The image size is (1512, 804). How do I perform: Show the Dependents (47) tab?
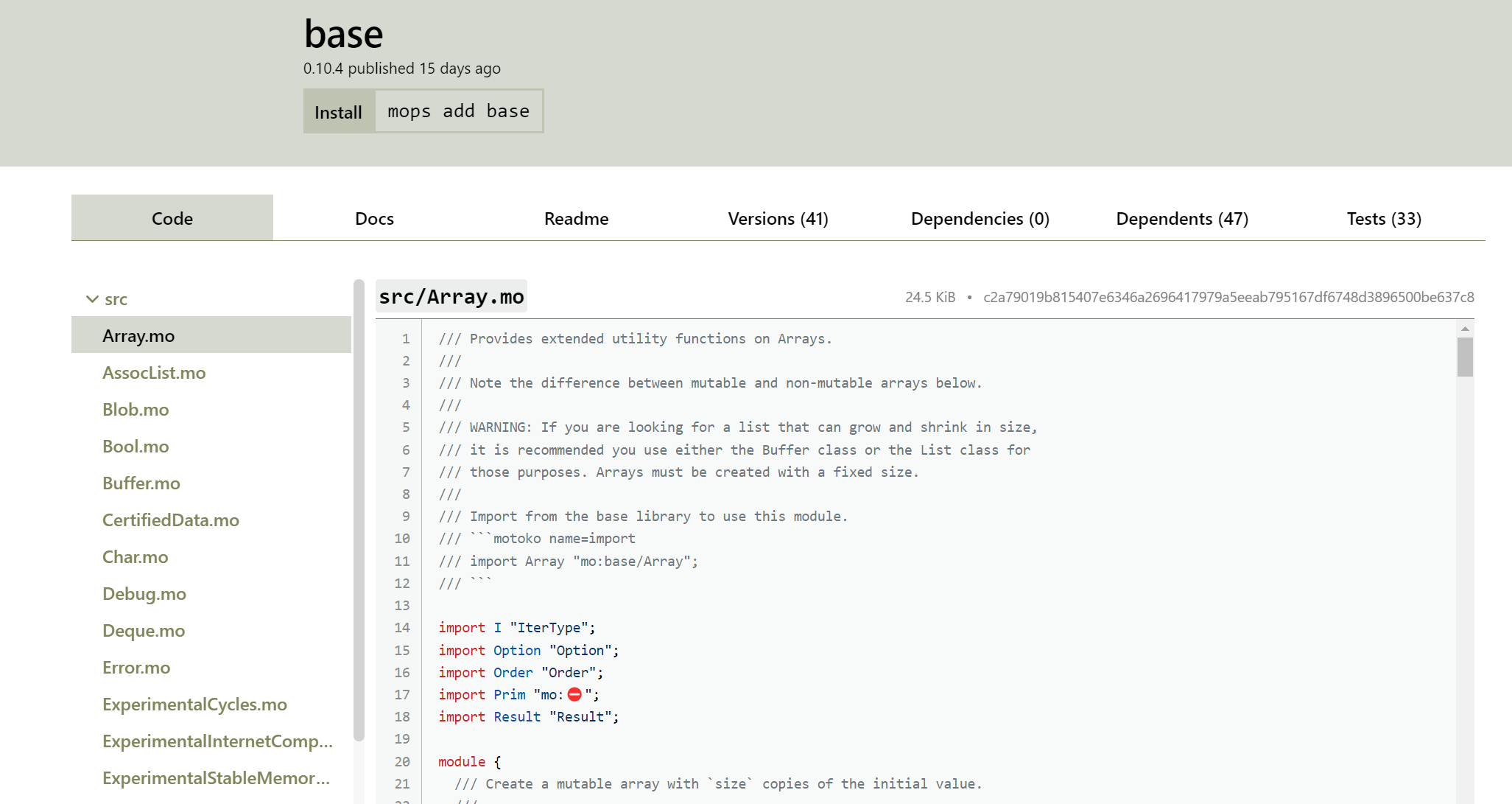tap(1181, 219)
